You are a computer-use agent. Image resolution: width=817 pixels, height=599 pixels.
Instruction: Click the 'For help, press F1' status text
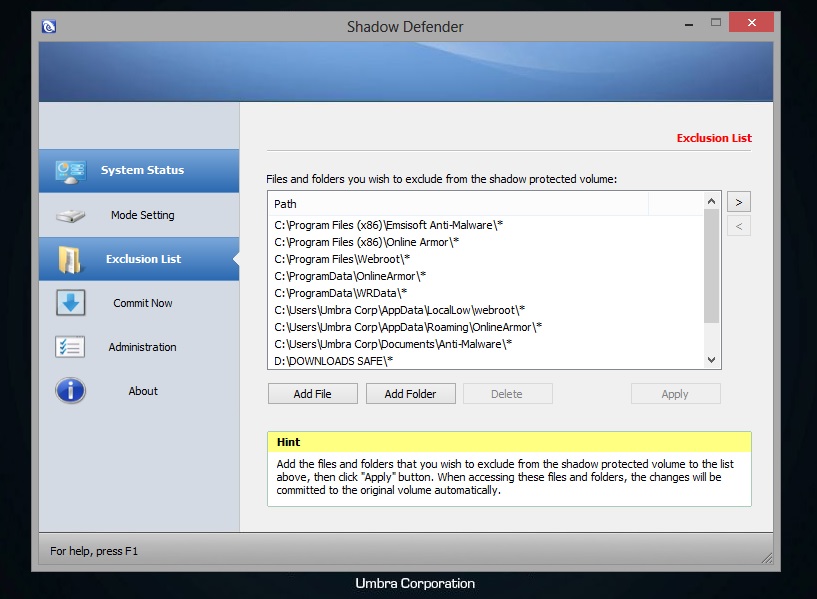94,551
